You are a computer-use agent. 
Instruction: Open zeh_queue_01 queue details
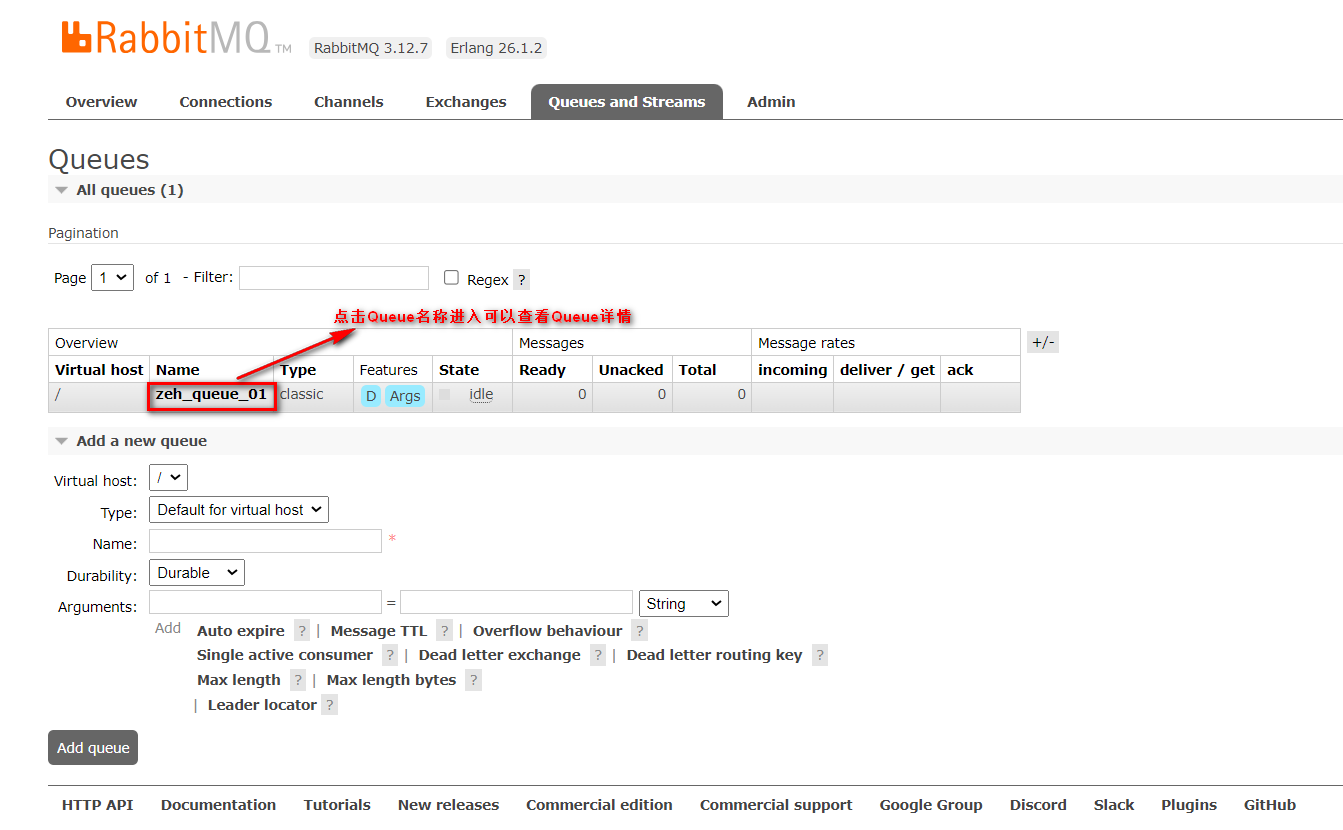[x=211, y=394]
